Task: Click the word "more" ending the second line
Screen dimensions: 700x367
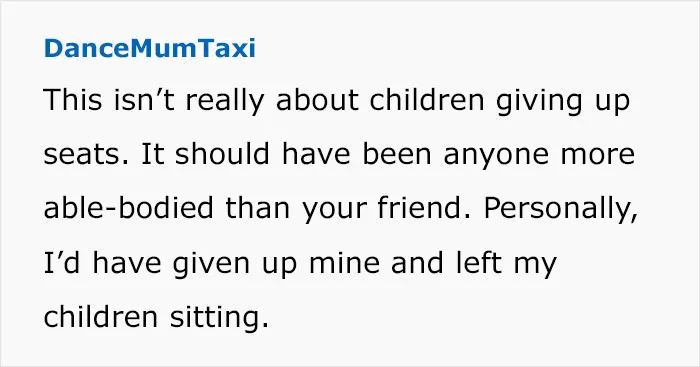Action: click(598, 155)
